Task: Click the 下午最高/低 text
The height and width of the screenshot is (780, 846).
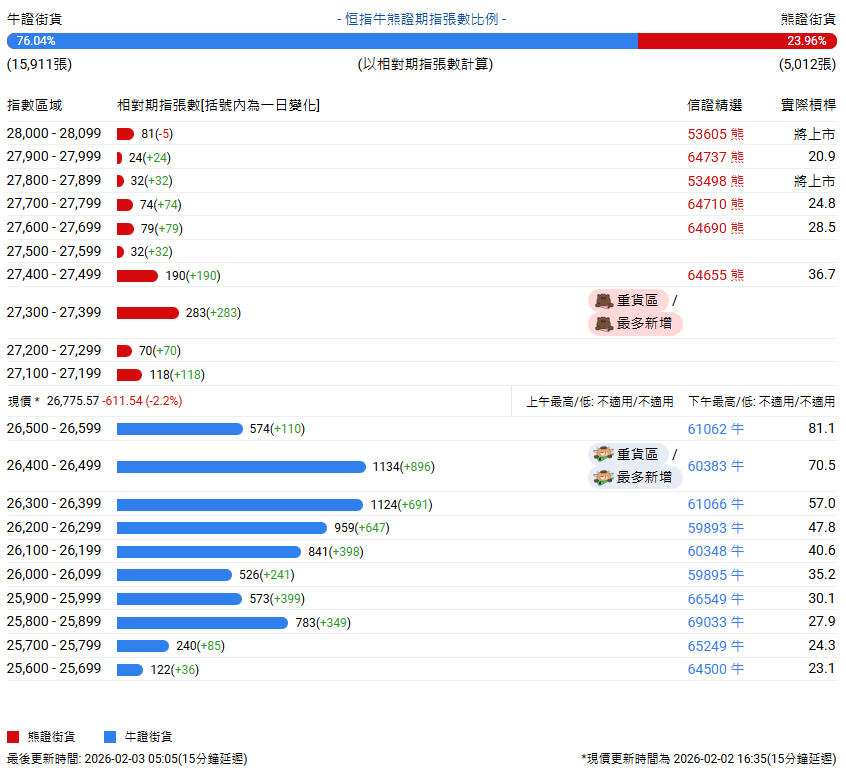Action: coord(762,401)
